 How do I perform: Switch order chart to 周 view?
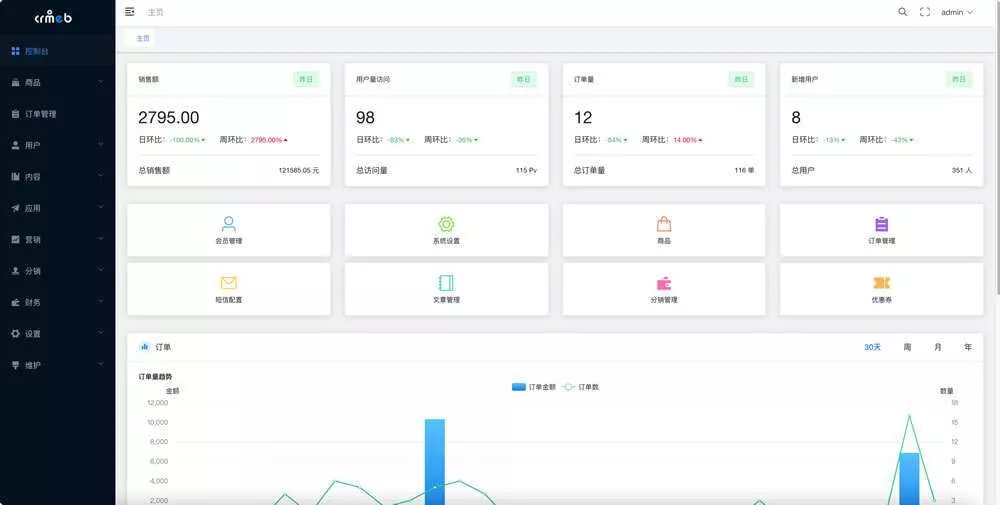click(907, 347)
